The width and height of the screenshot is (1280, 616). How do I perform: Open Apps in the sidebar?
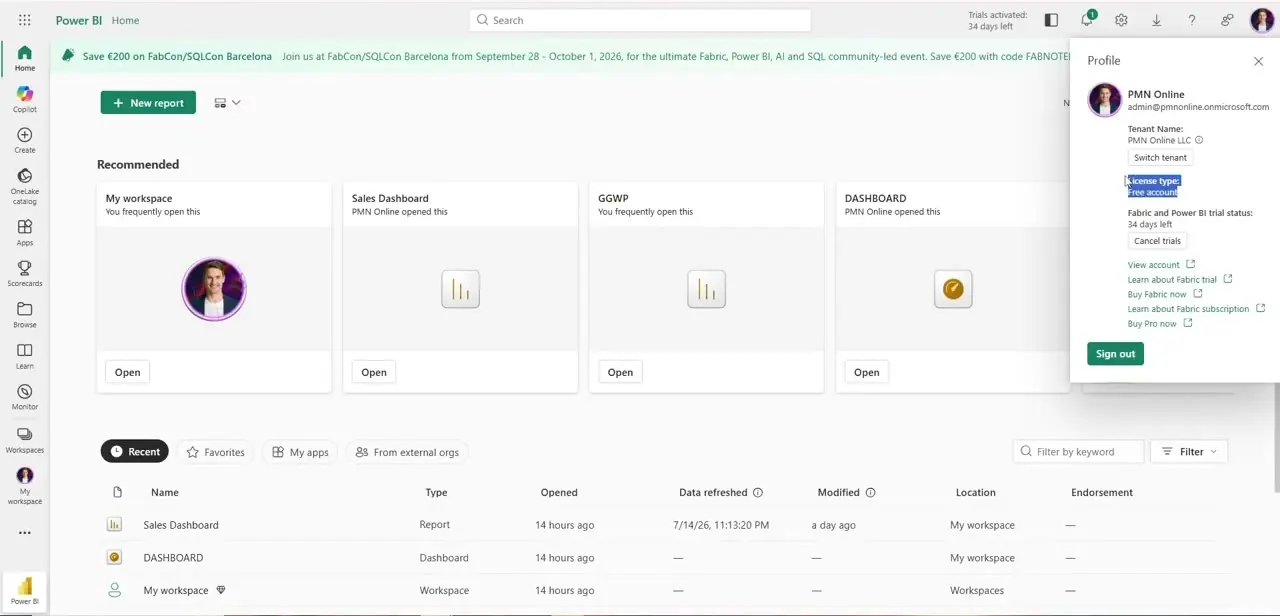[x=24, y=233]
